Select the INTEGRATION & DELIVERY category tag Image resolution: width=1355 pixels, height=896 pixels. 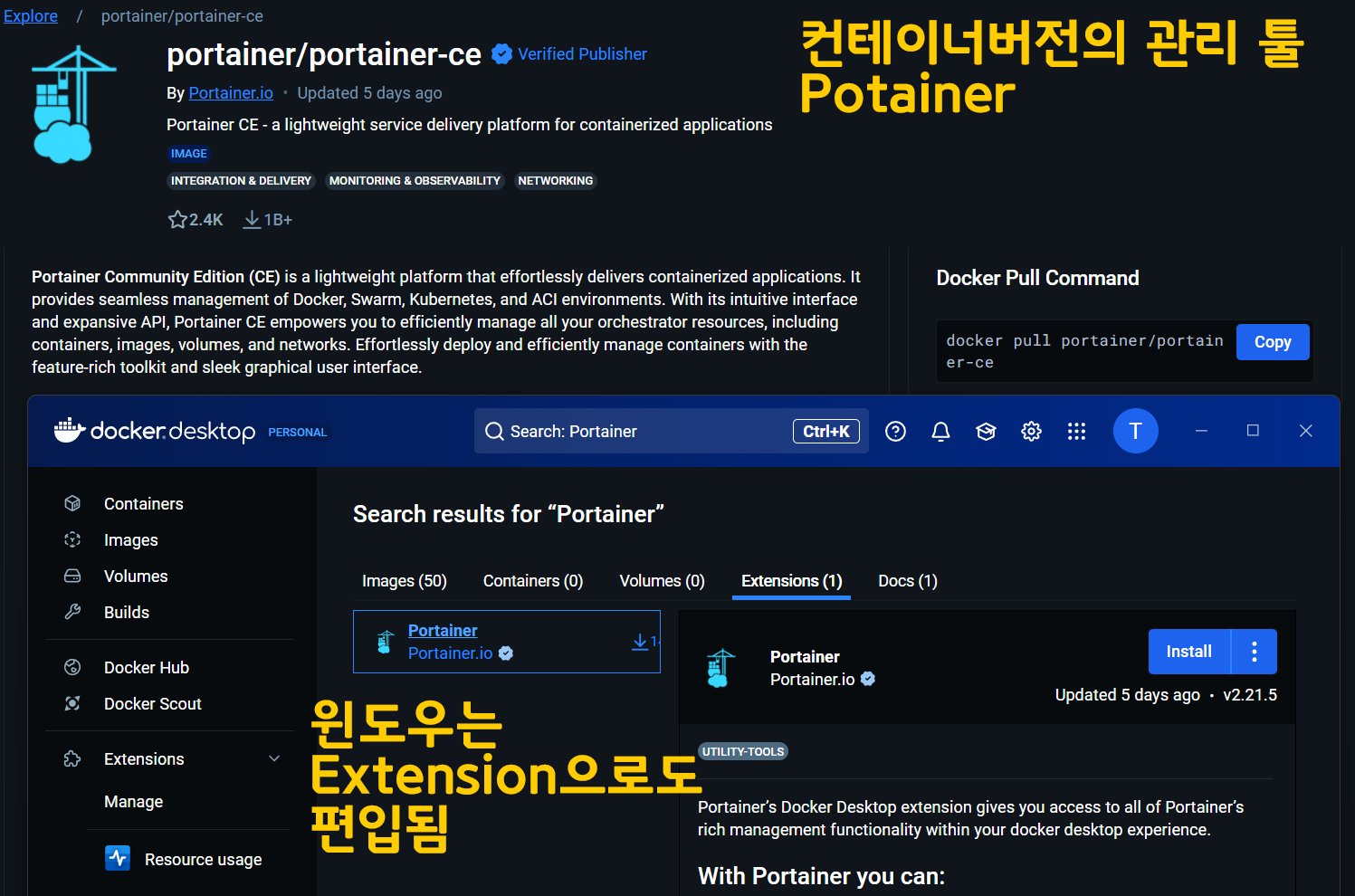pyautogui.click(x=241, y=181)
